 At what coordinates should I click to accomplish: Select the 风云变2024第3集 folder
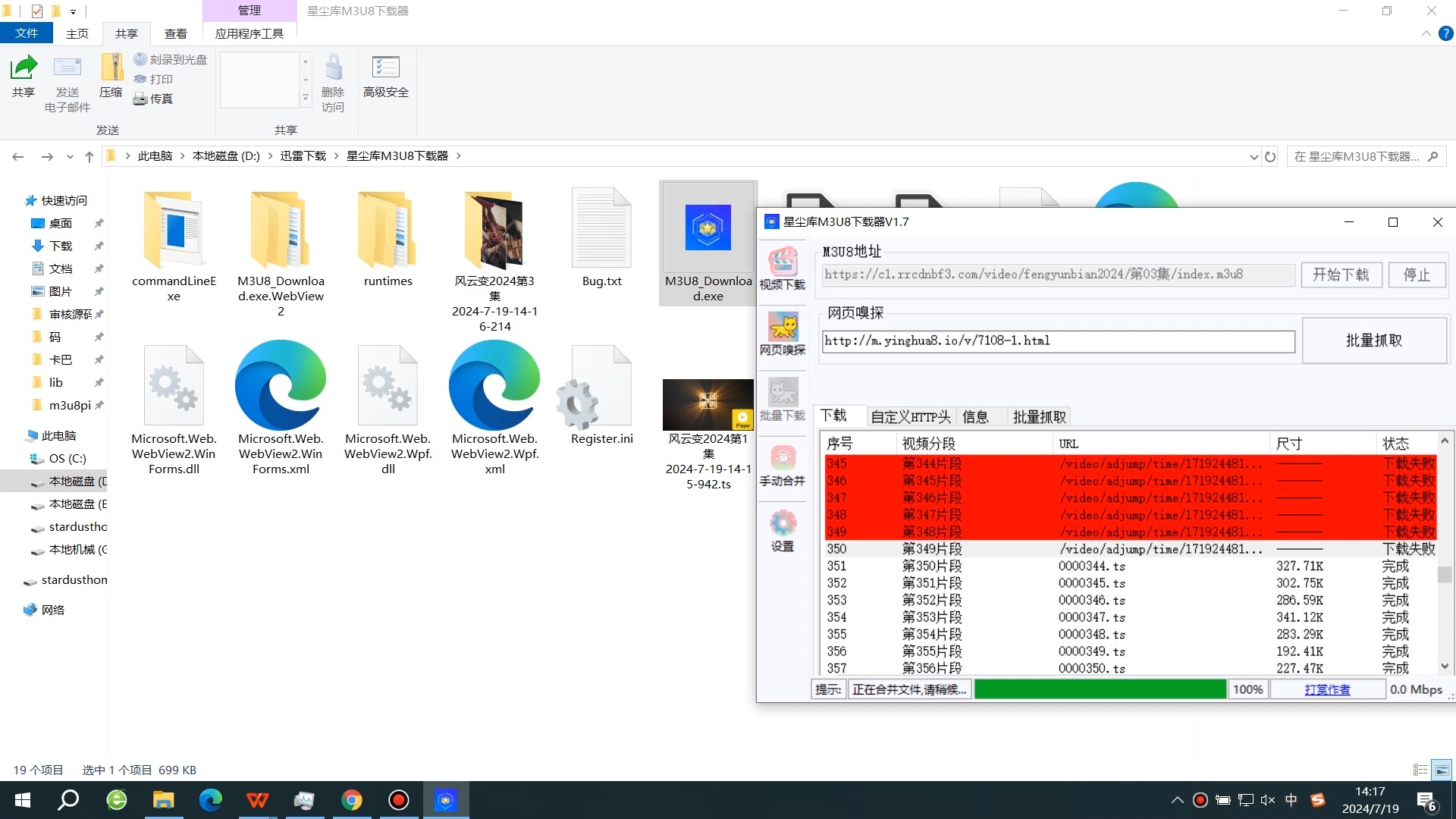click(494, 262)
